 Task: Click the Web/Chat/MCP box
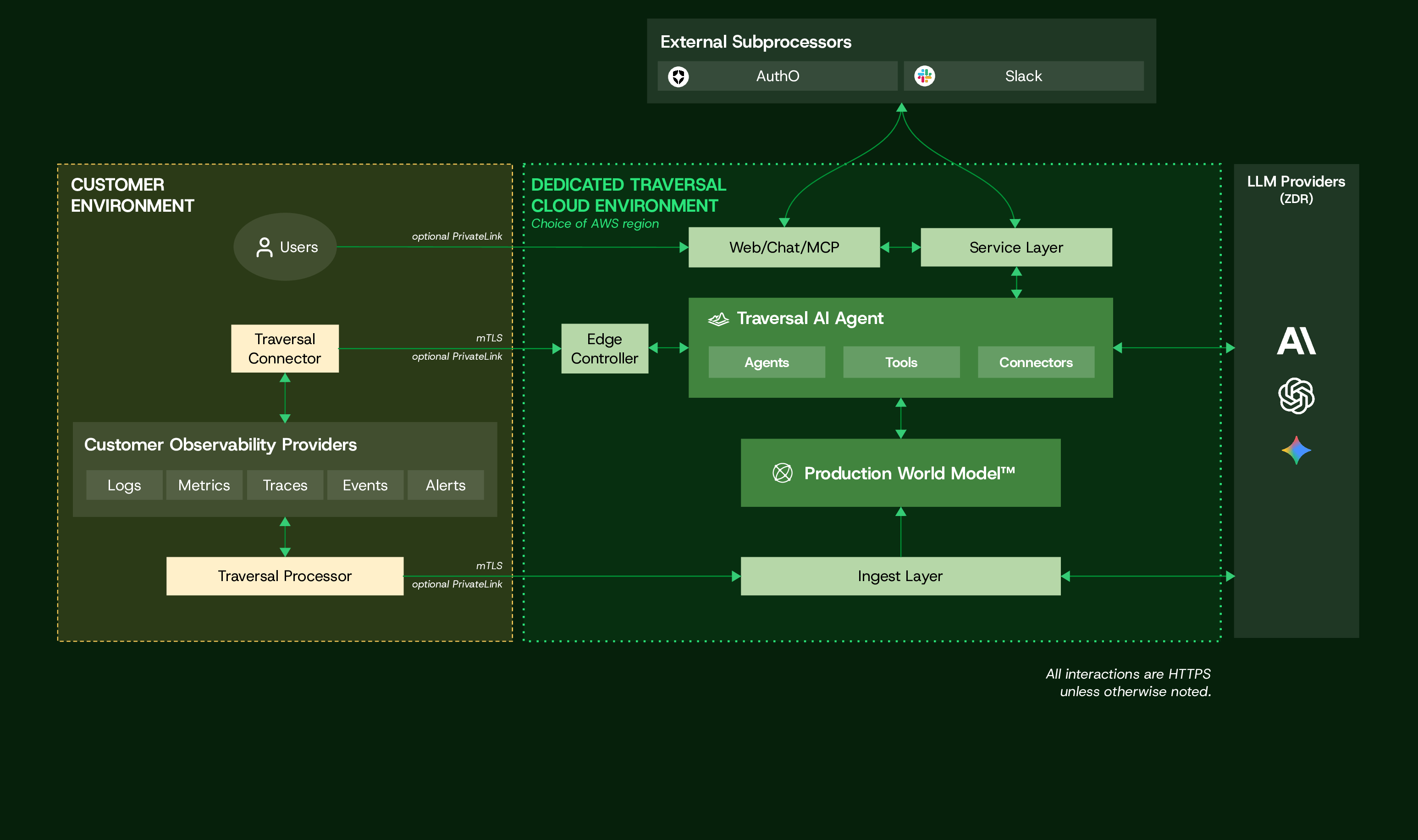tap(784, 247)
